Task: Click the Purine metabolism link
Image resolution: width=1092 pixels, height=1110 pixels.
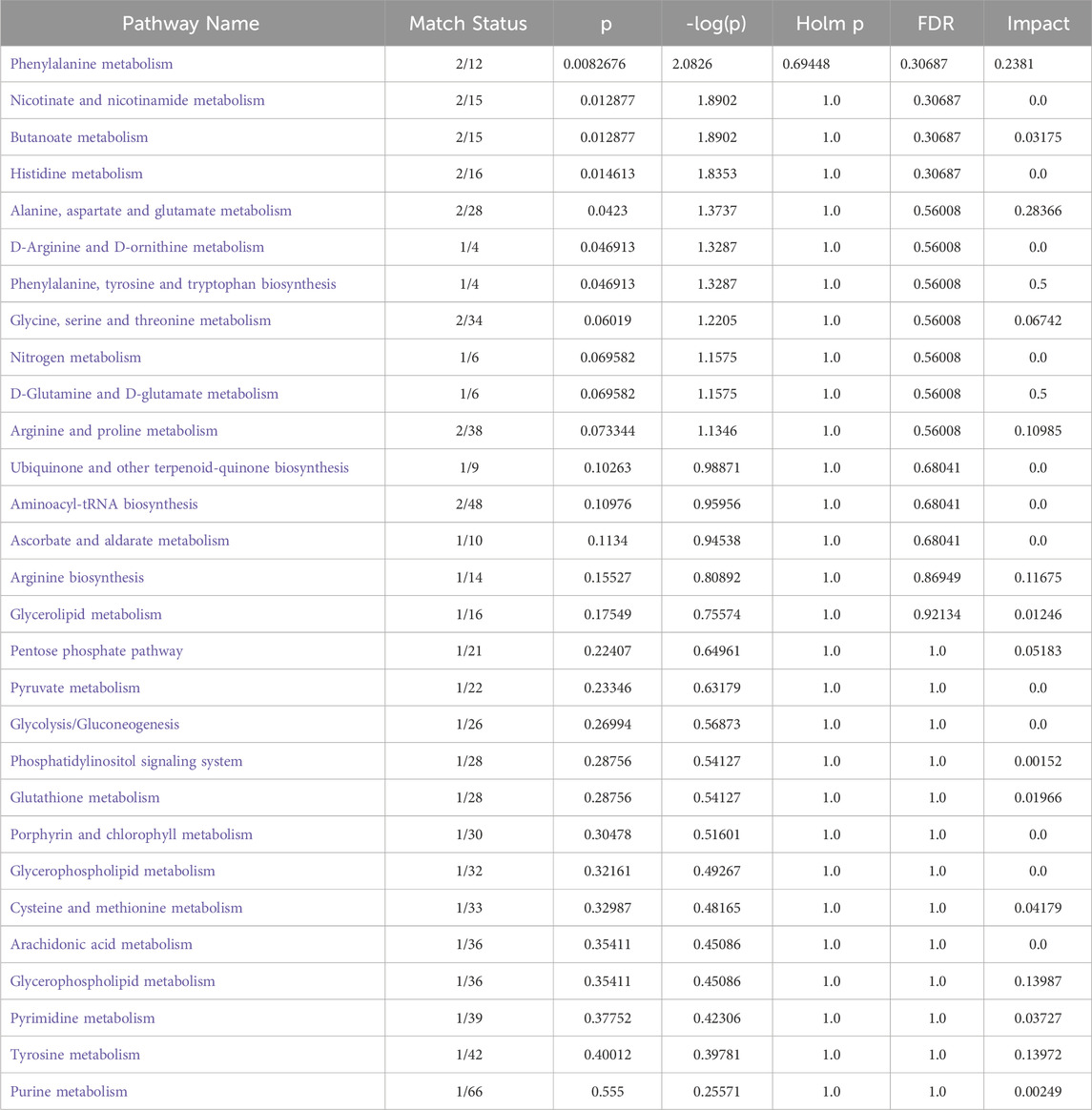Action: [69, 1092]
